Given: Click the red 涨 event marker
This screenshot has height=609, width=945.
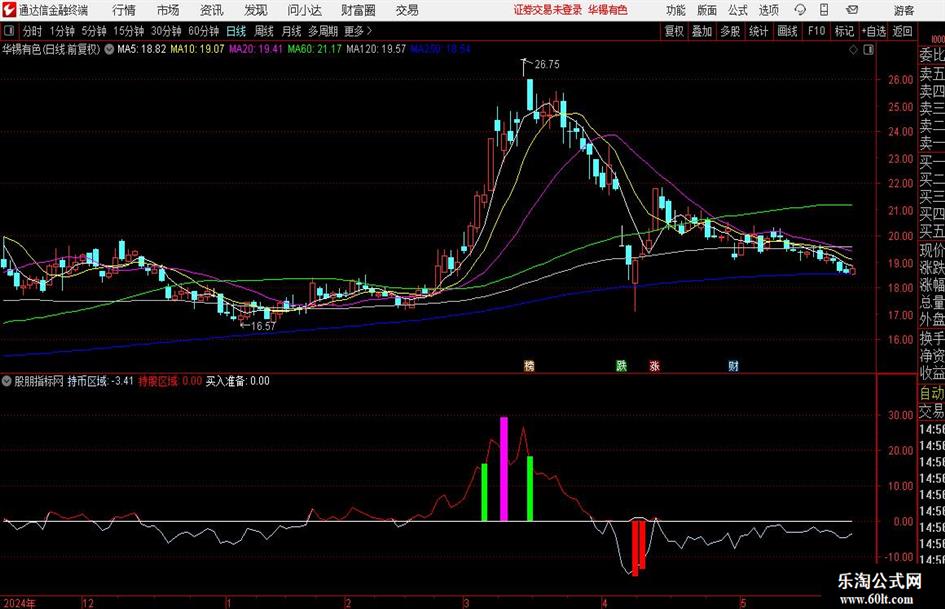Looking at the screenshot, I should click(x=655, y=365).
